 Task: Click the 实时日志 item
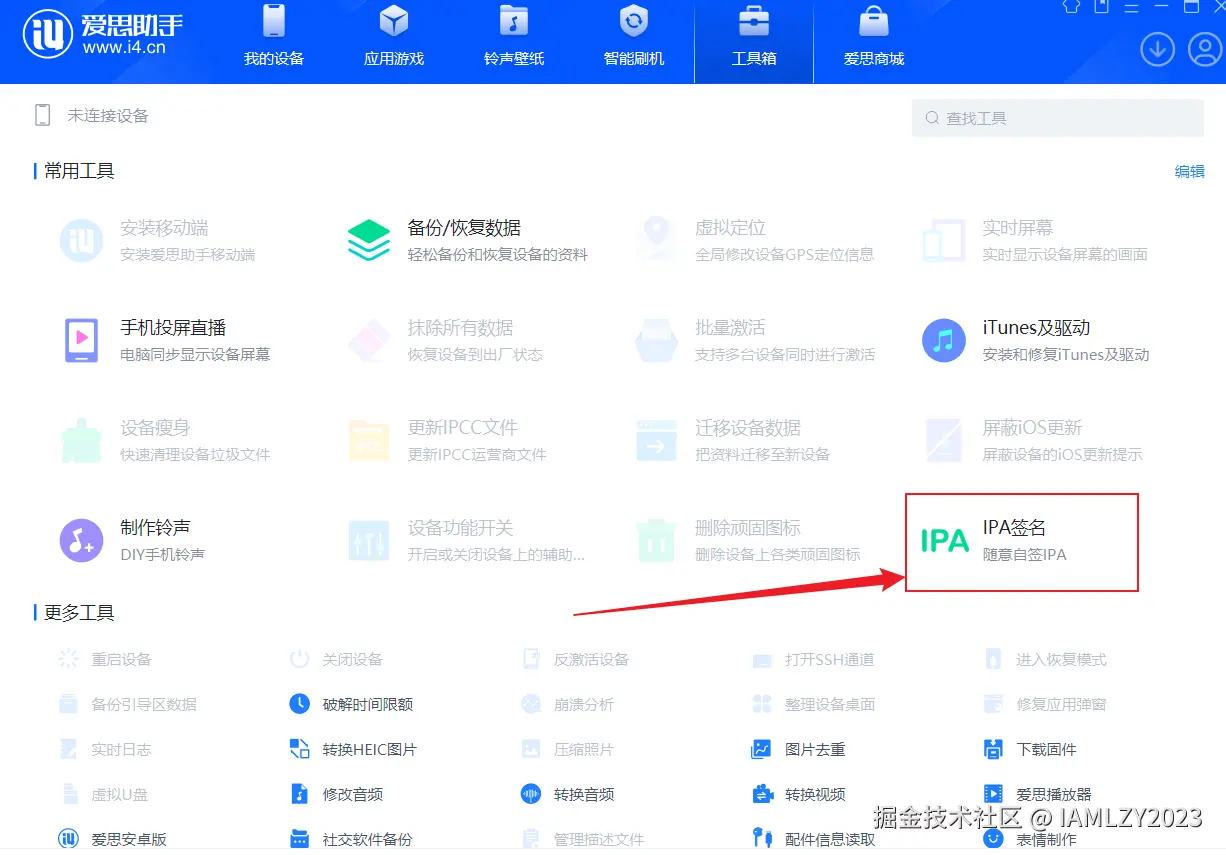coord(105,749)
